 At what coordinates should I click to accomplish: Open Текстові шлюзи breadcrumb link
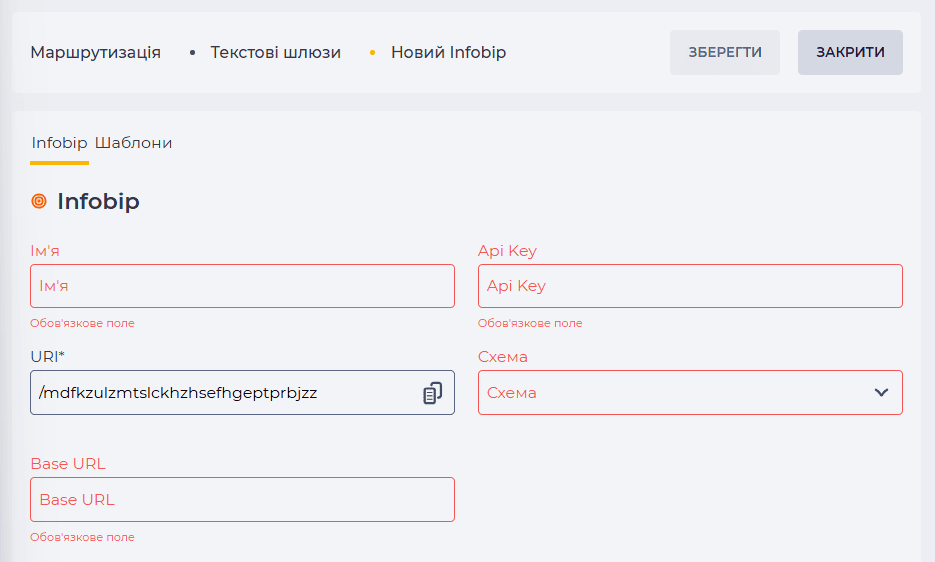[275, 53]
